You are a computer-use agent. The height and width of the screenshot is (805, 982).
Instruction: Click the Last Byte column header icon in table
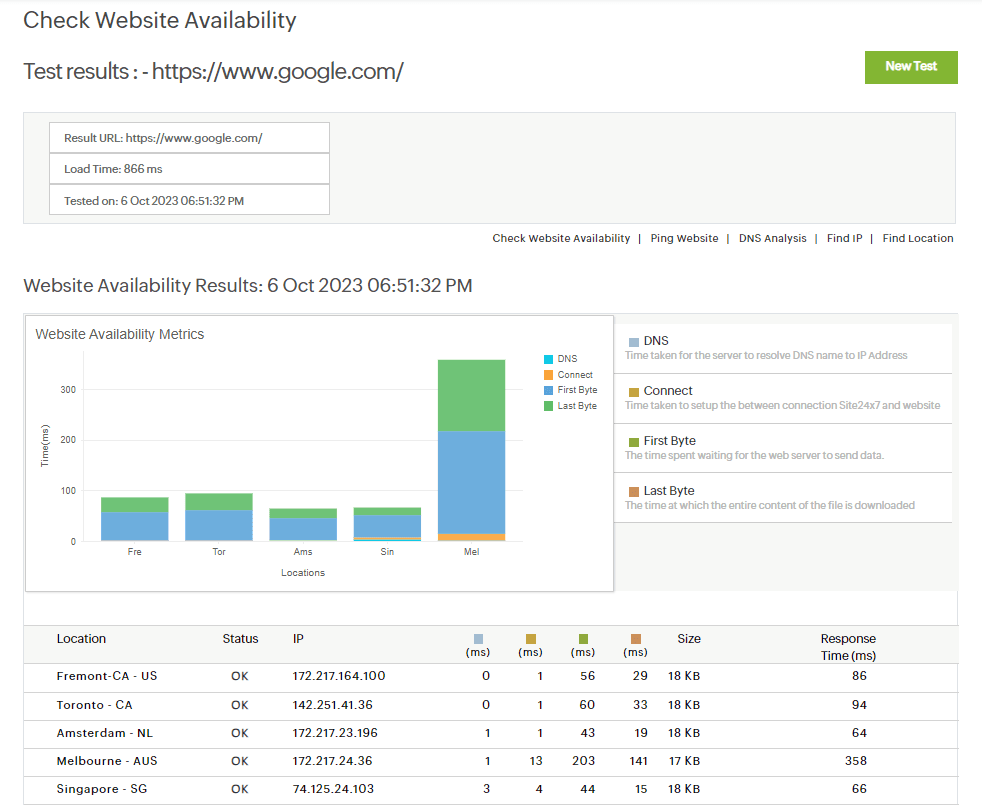636,639
